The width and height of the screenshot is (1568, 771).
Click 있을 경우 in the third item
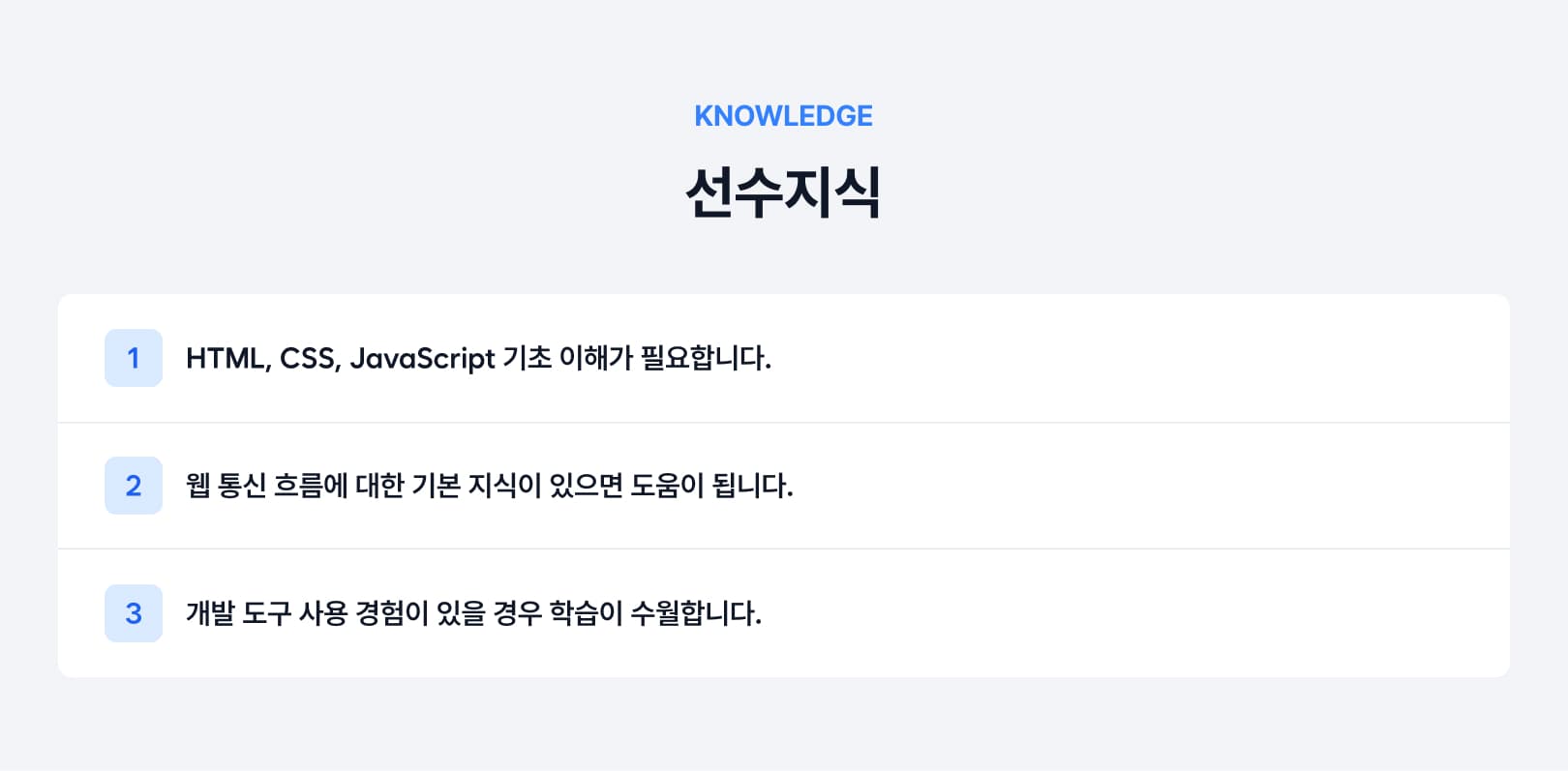489,613
